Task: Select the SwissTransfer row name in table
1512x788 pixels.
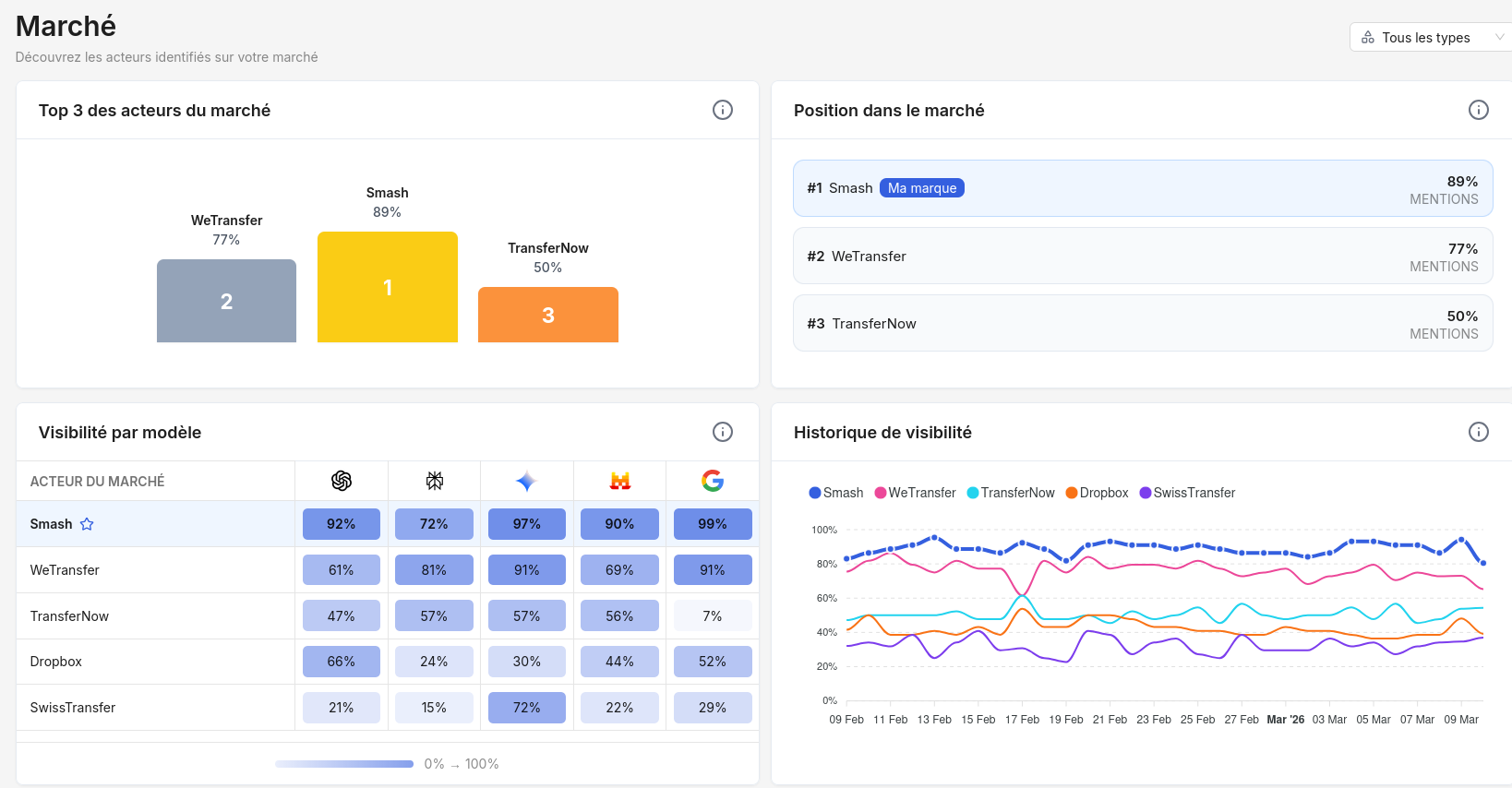Action: click(73, 708)
